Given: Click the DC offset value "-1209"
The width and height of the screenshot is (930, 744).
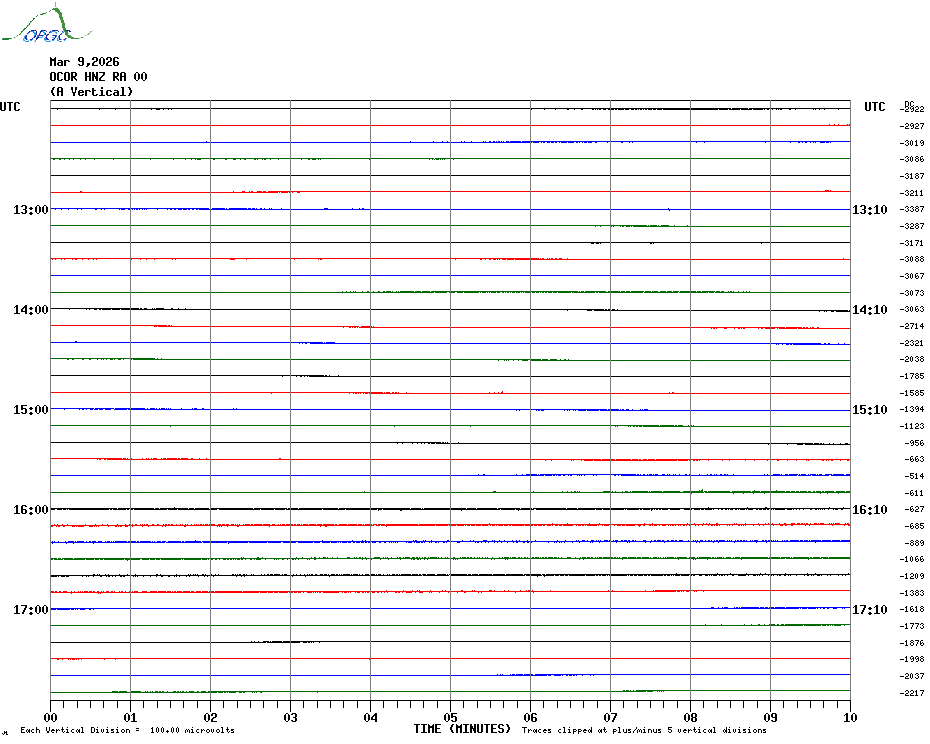Looking at the screenshot, I should coord(912,576).
